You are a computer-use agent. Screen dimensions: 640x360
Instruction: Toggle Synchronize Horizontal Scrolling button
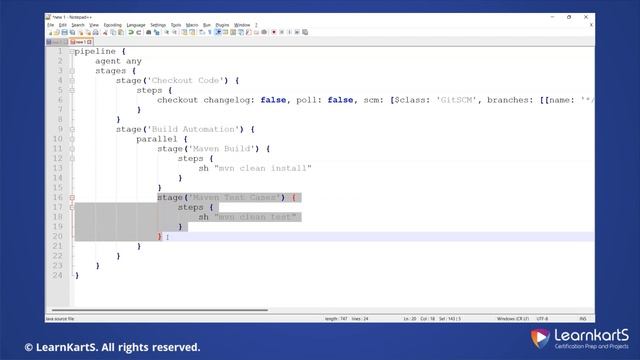[192, 32]
